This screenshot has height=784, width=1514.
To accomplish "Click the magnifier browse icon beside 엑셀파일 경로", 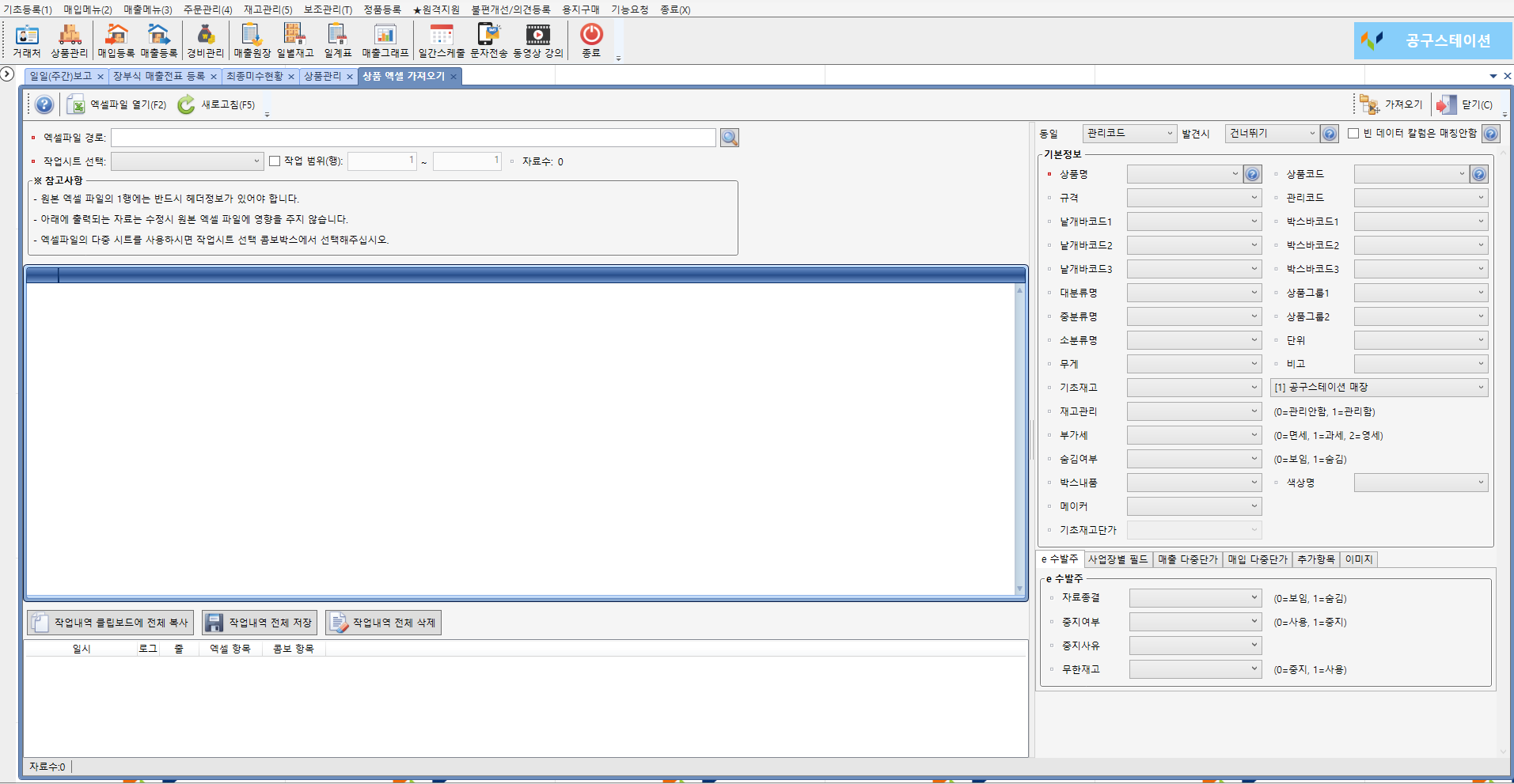I will point(729,138).
